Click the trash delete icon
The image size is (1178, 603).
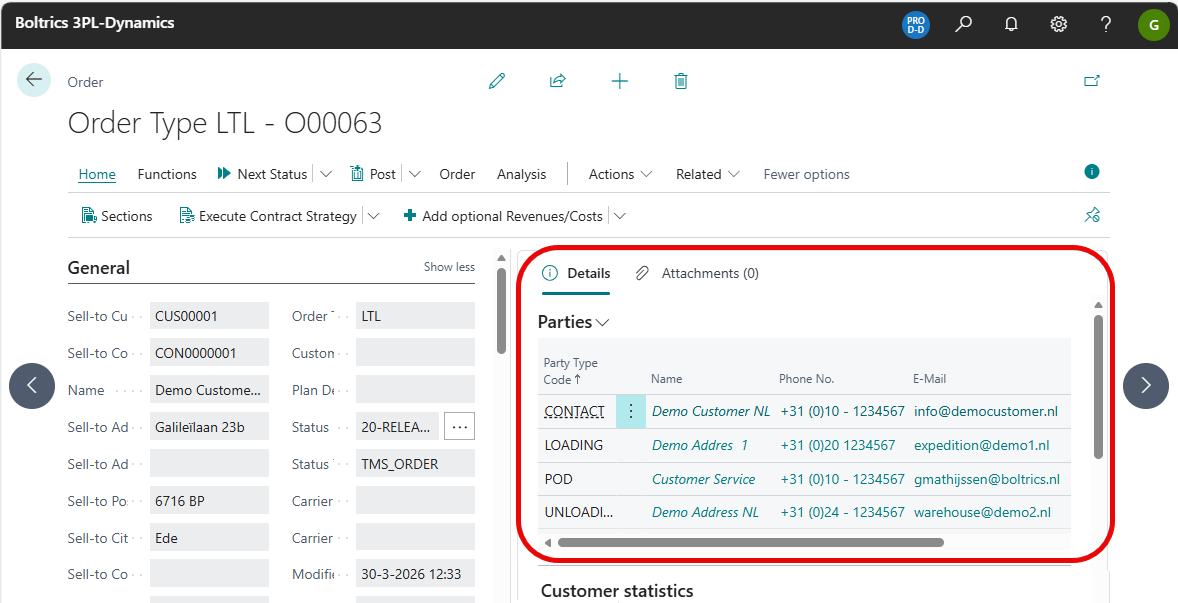pyautogui.click(x=681, y=81)
